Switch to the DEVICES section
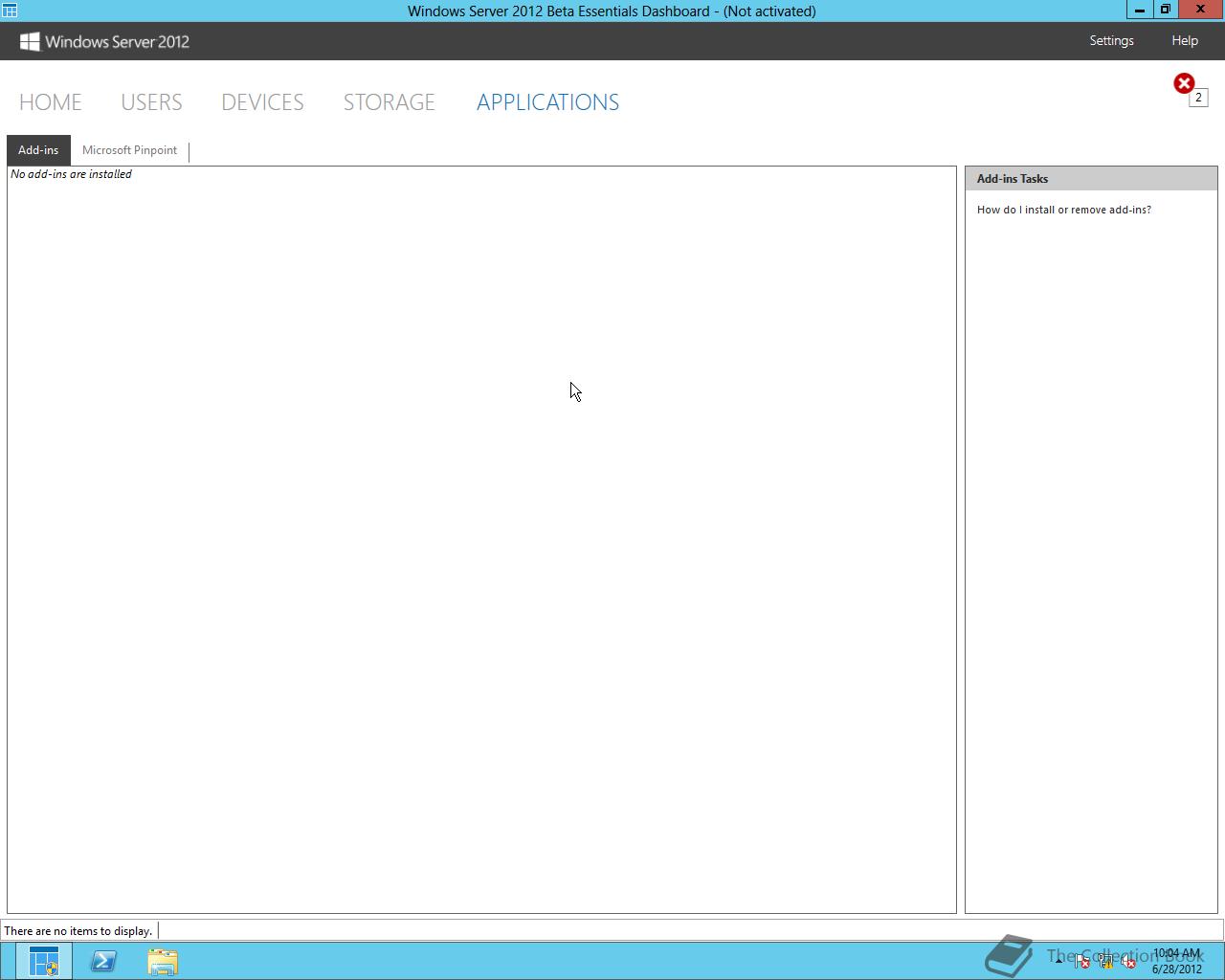Viewport: 1225px width, 980px height. pyautogui.click(x=262, y=102)
